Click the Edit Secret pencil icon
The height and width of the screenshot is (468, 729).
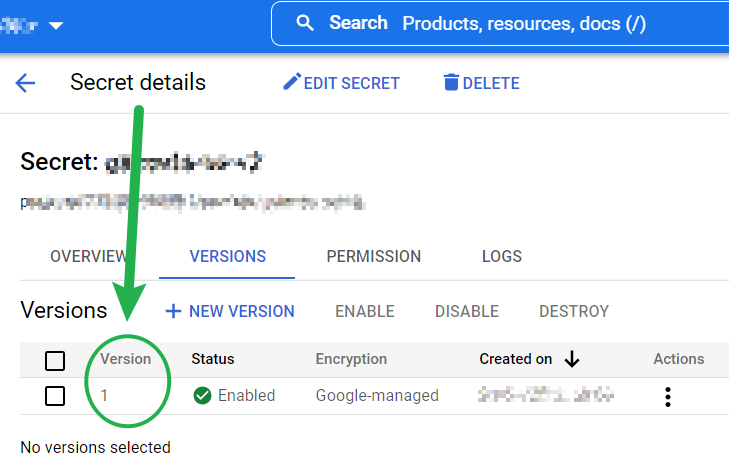coord(292,82)
